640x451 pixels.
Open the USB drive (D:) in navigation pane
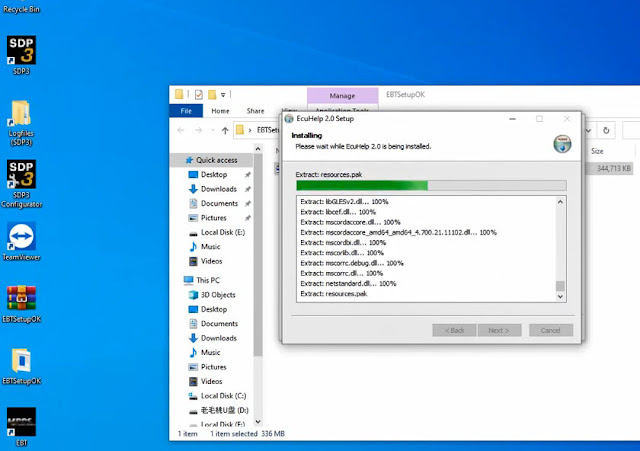pos(224,410)
